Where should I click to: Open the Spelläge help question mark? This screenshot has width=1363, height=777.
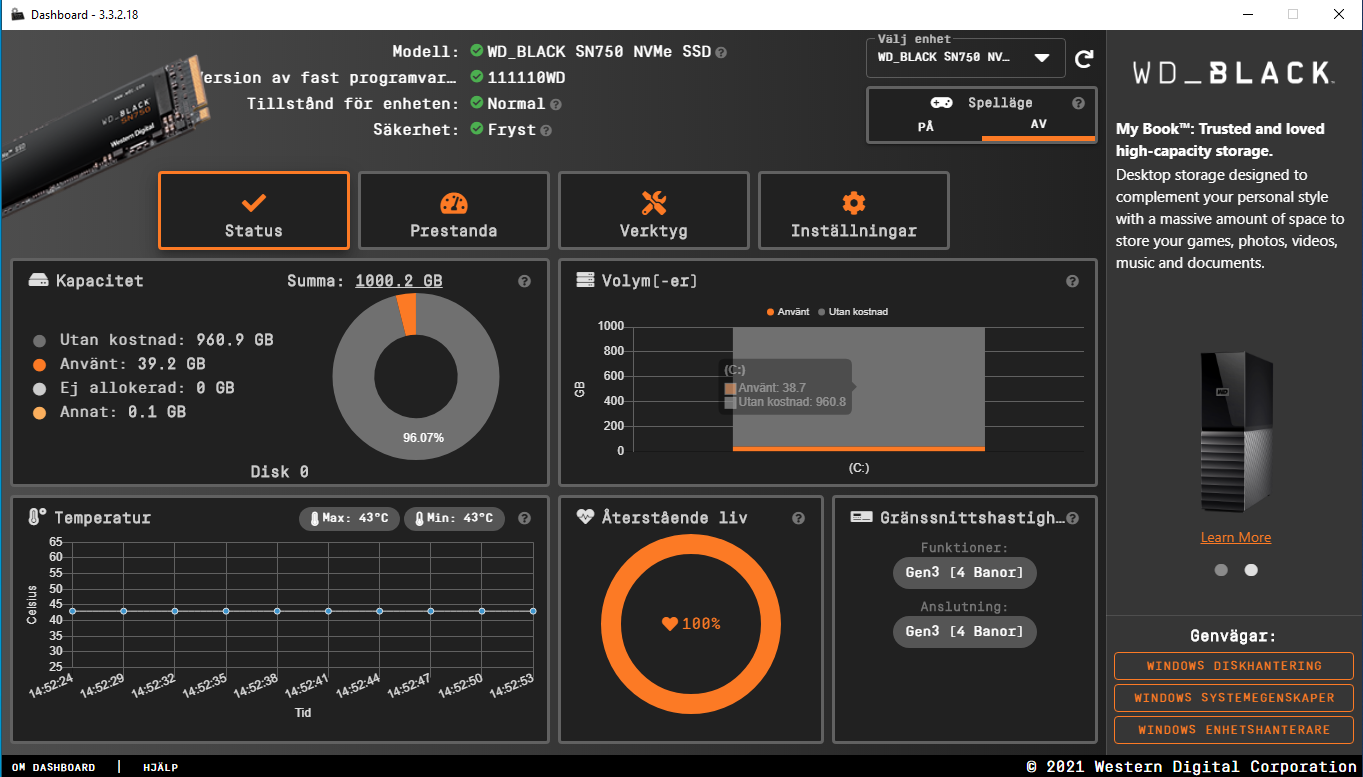(1078, 103)
